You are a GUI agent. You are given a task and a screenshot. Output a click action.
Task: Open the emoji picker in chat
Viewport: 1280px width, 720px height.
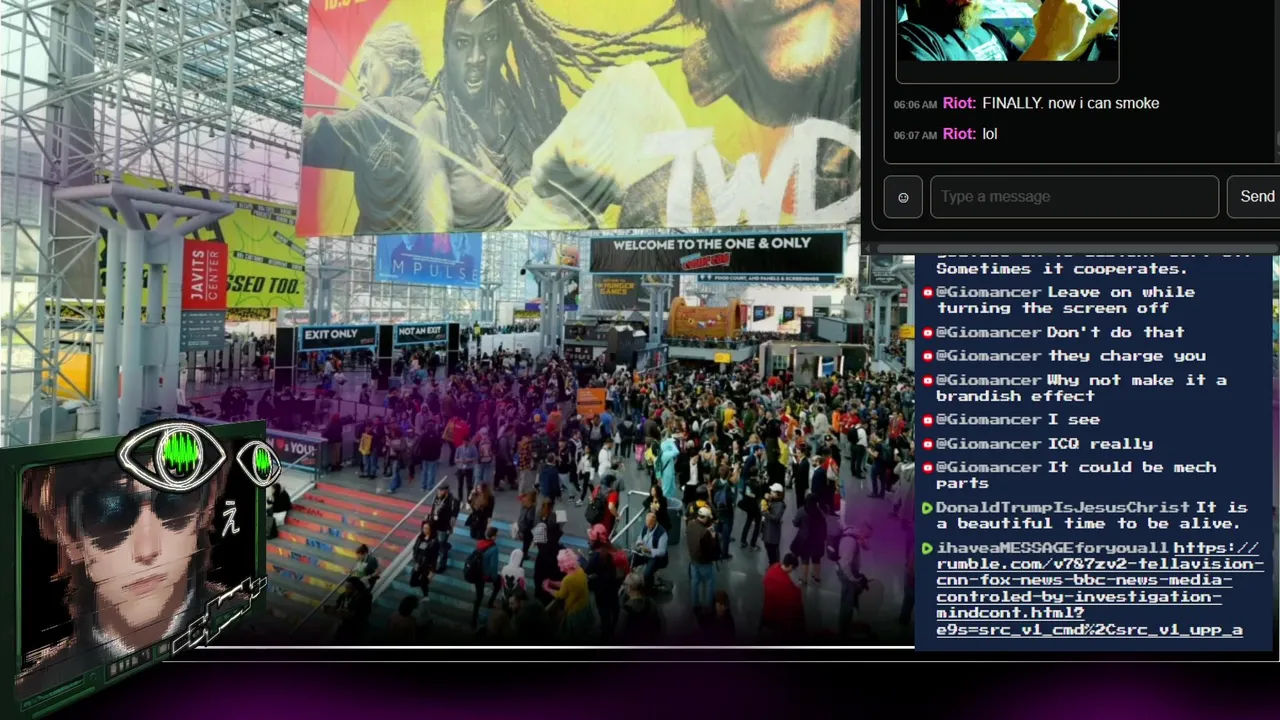click(903, 197)
